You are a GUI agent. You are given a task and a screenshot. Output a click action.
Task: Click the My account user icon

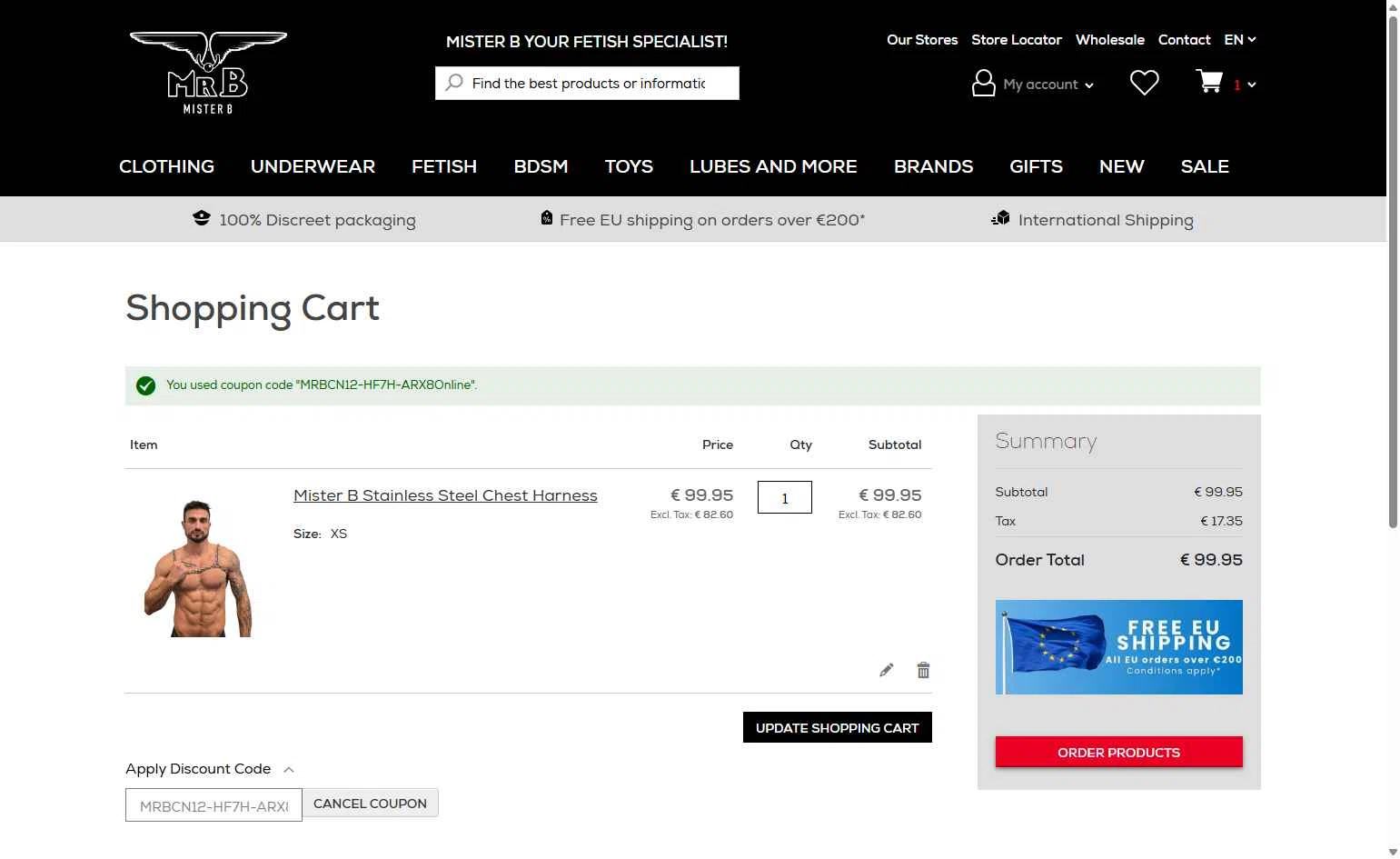983,83
